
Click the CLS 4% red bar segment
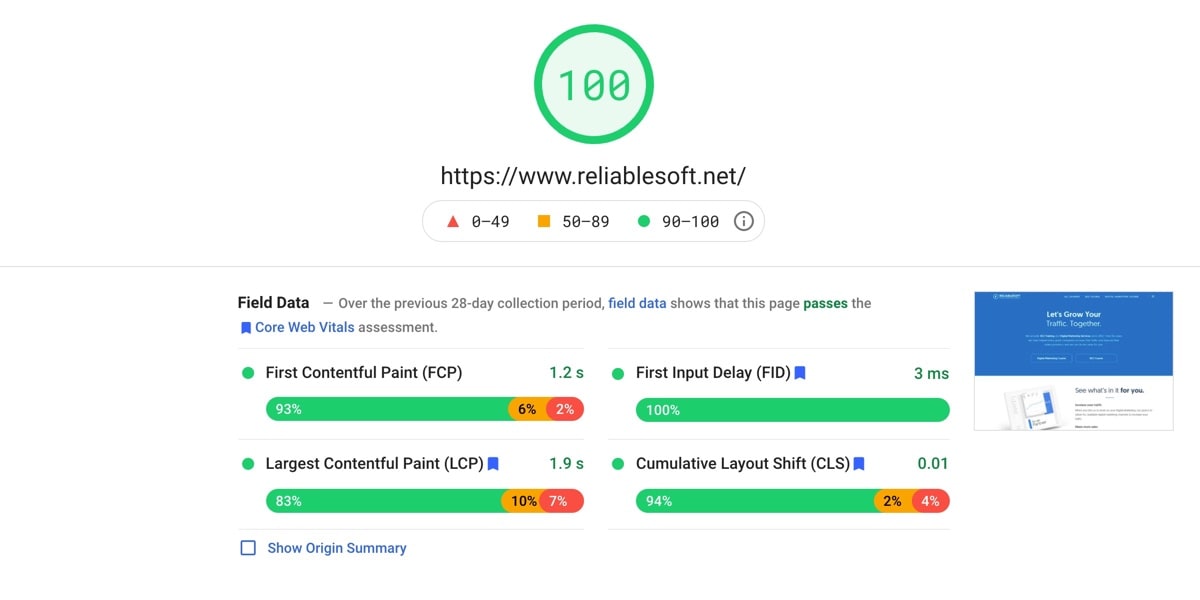[931, 501]
